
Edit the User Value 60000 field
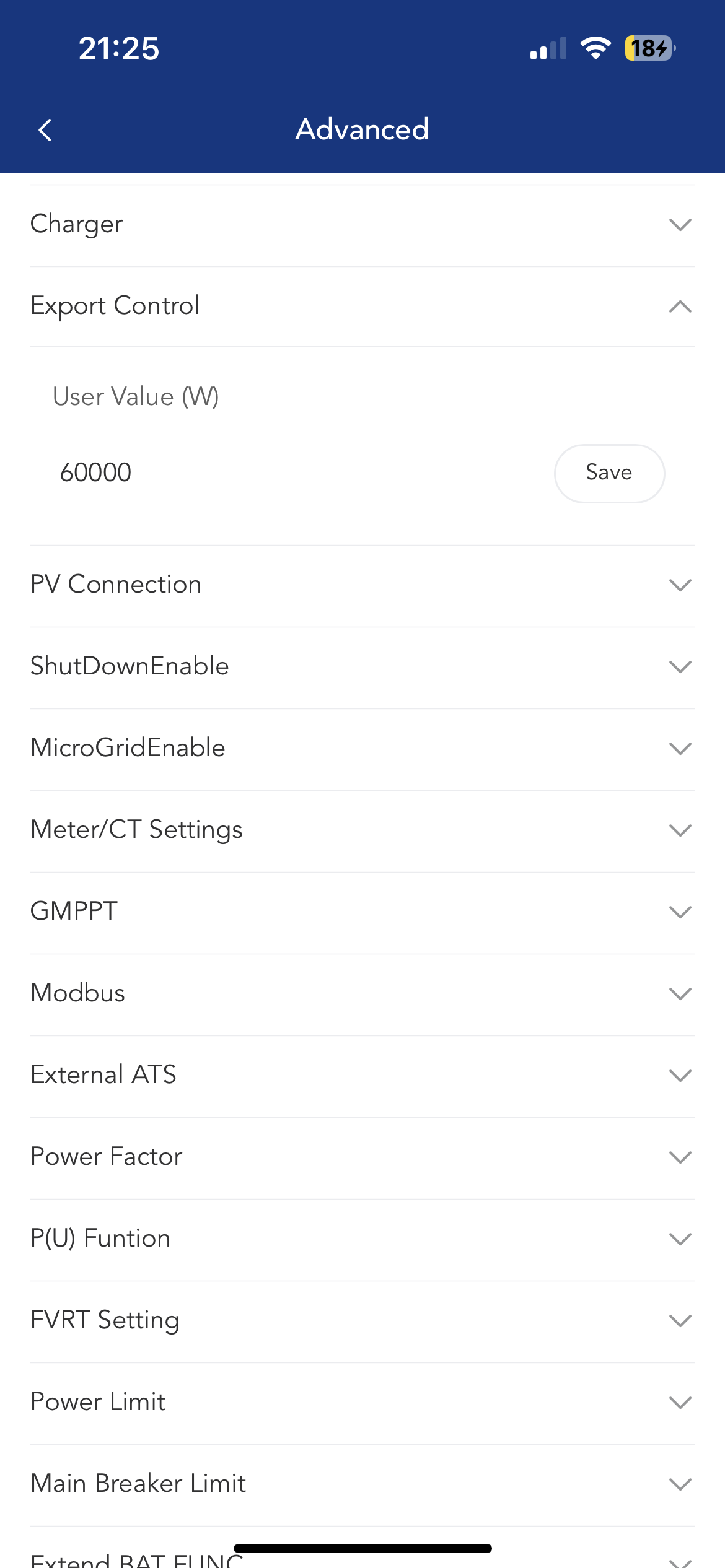click(x=248, y=473)
